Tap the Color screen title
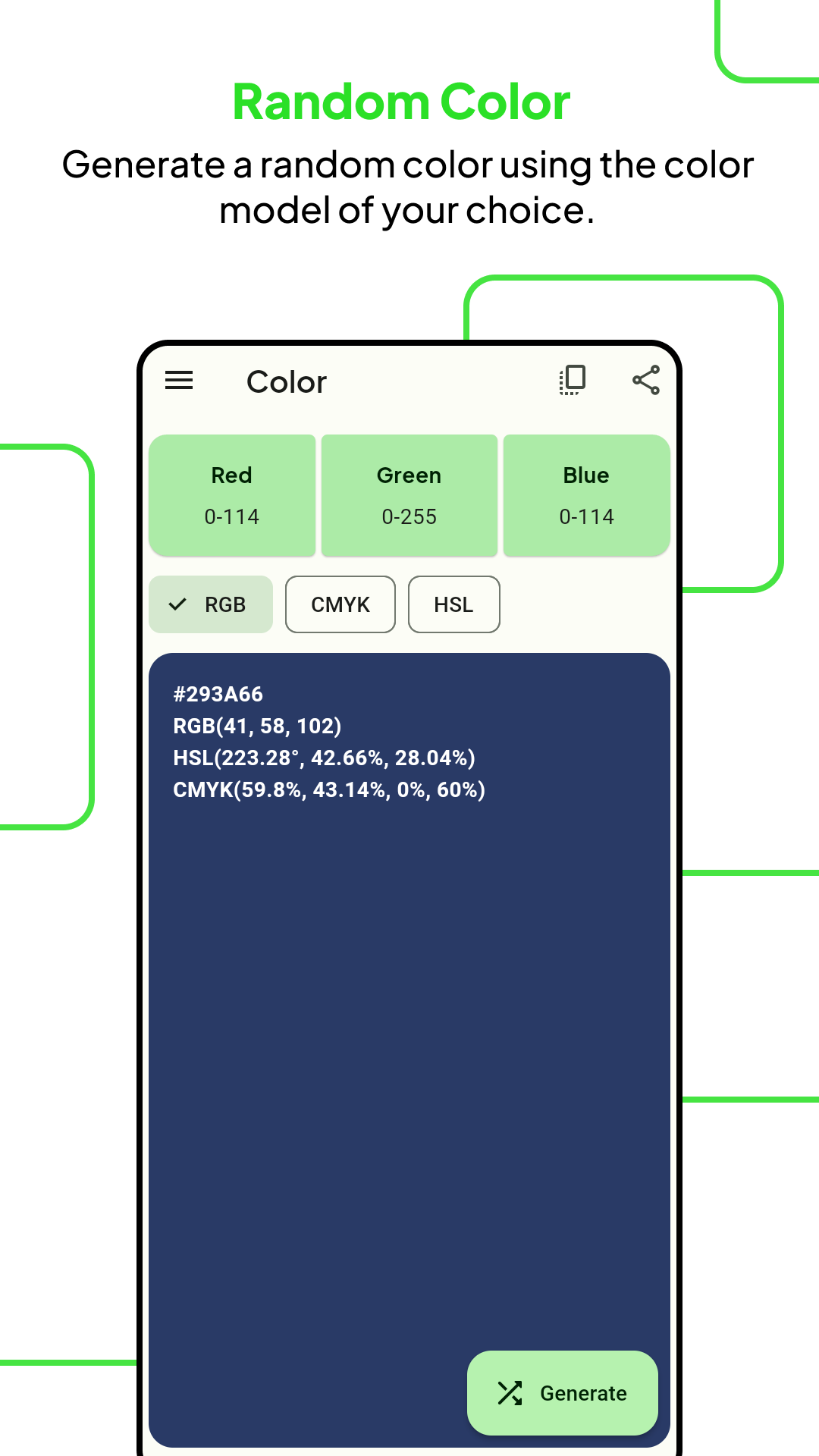This screenshot has height=1456, width=819. (287, 382)
